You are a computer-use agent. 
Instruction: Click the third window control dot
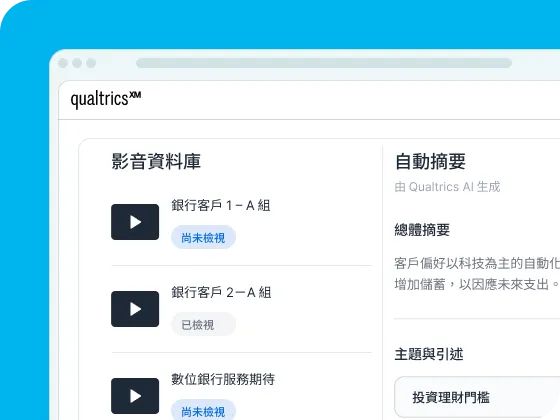pyautogui.click(x=91, y=63)
